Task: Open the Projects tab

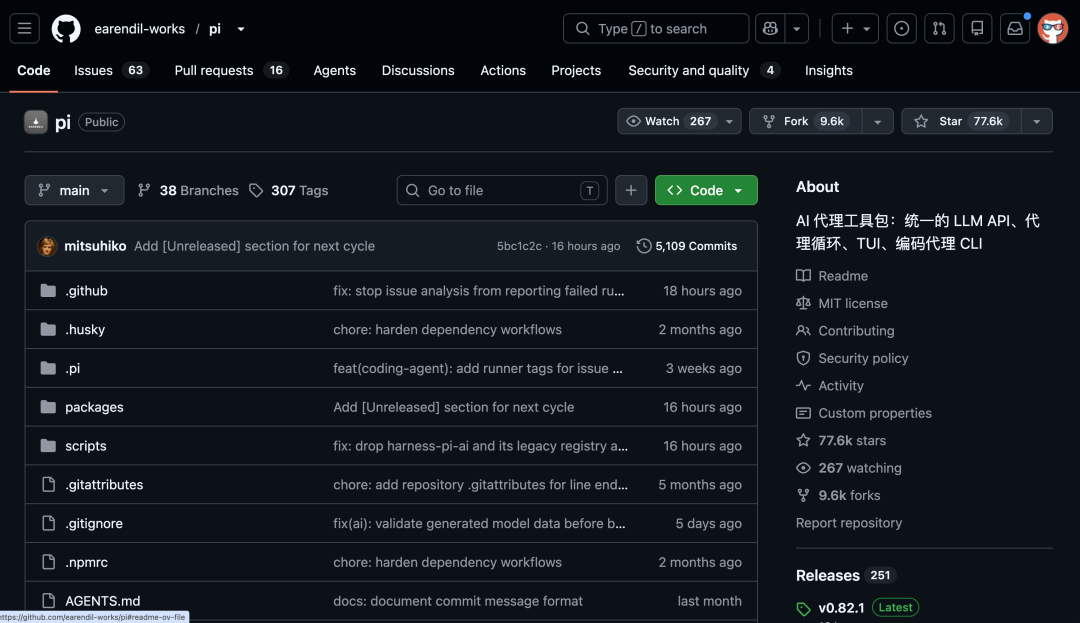Action: tap(576, 70)
